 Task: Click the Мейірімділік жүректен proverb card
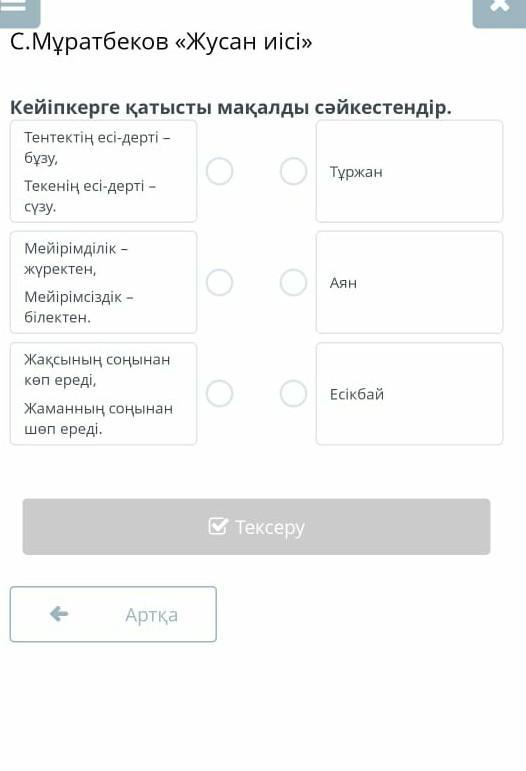[x=103, y=282]
